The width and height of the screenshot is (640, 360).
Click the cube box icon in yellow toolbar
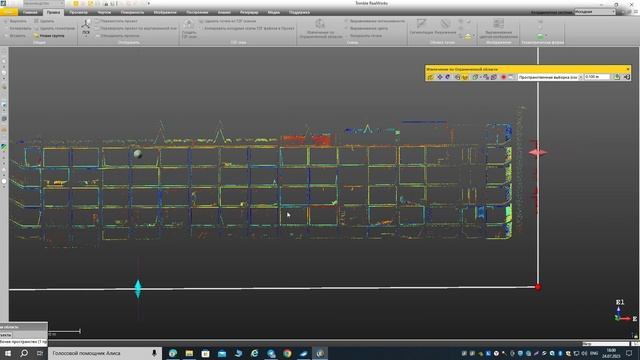[475, 77]
